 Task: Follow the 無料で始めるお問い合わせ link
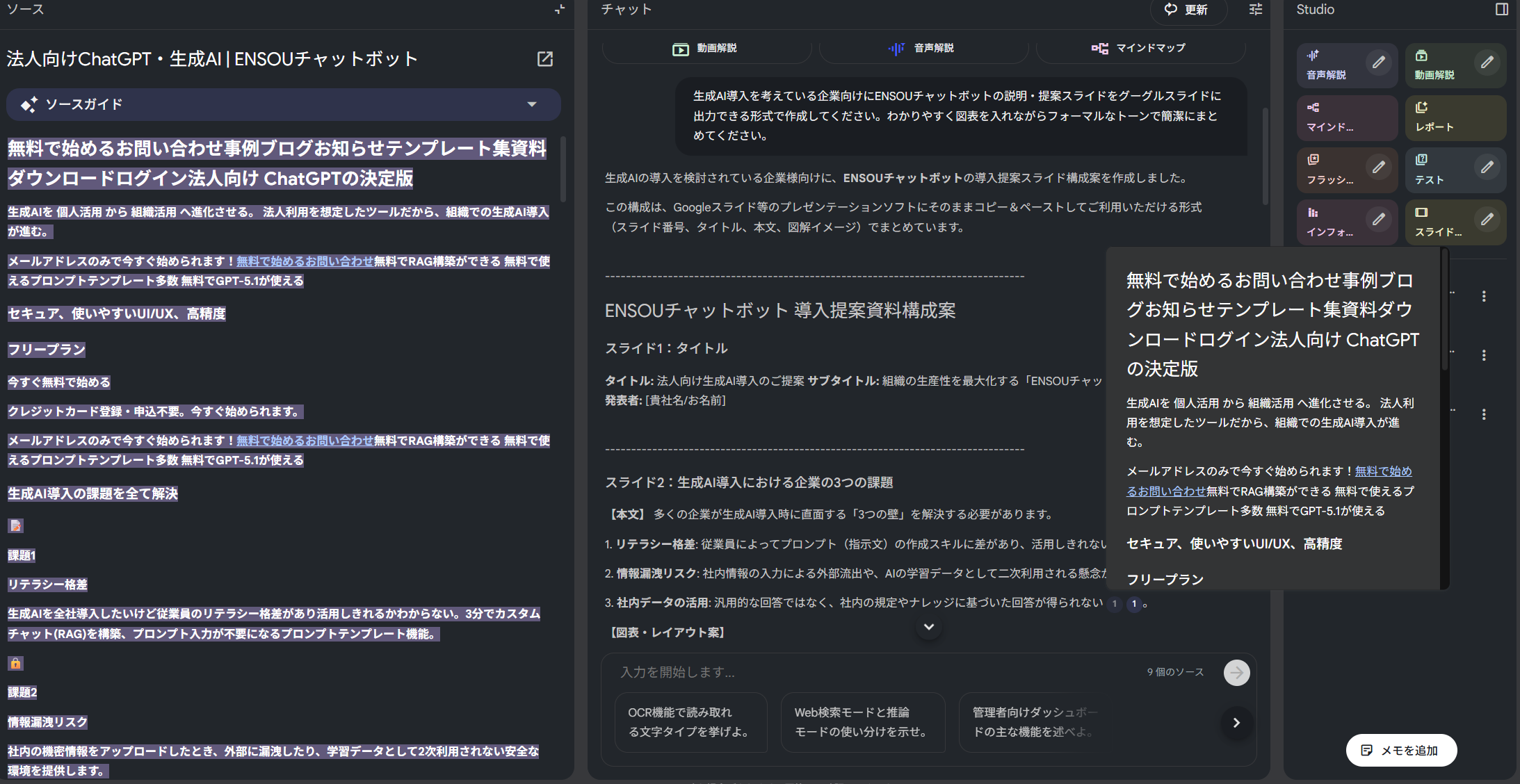coord(303,261)
